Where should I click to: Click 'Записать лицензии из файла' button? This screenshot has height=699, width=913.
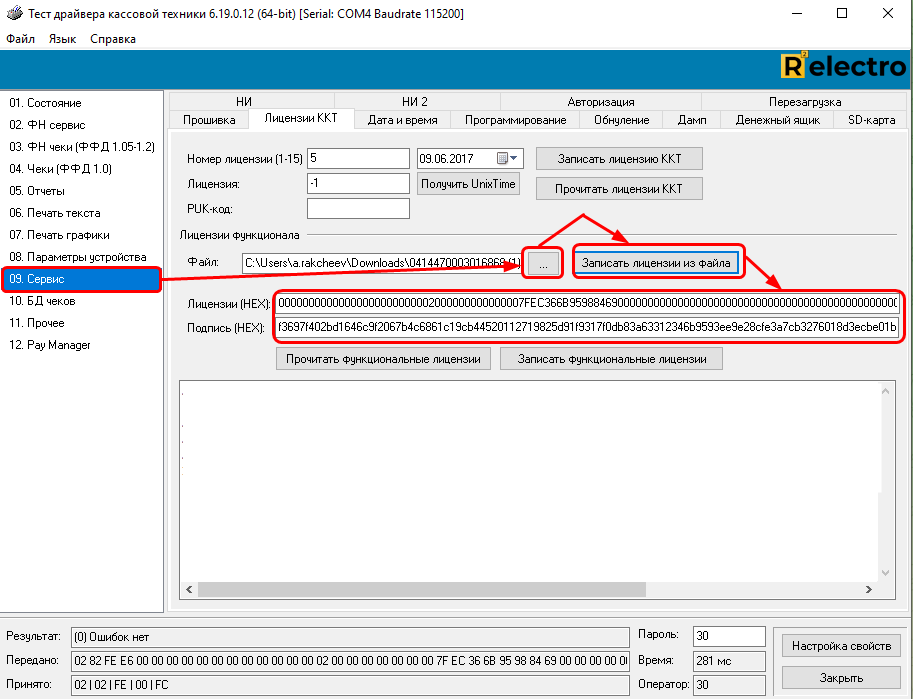pos(659,263)
